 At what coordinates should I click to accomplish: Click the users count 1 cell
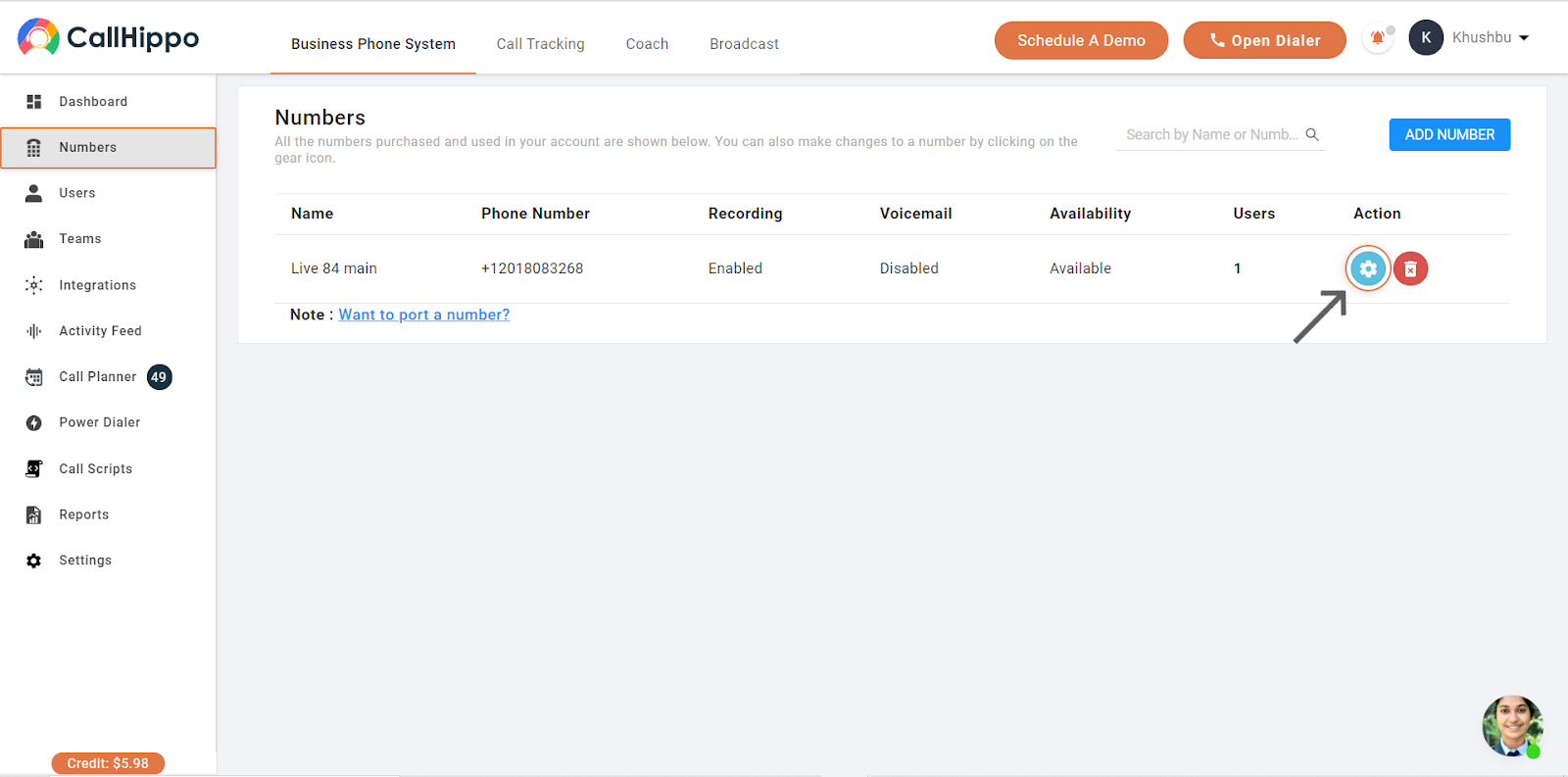pos(1237,268)
